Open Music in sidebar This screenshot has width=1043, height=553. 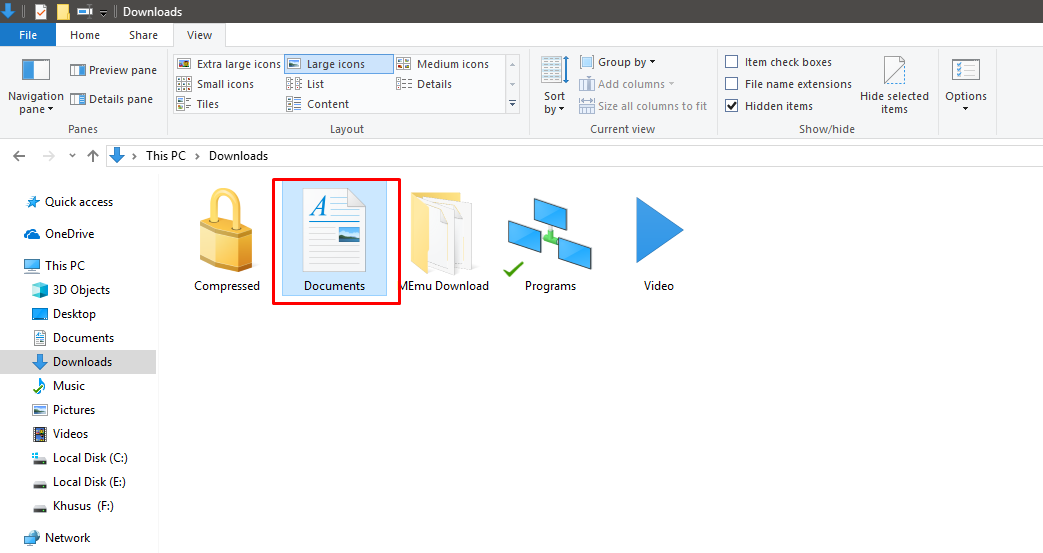pos(59,385)
